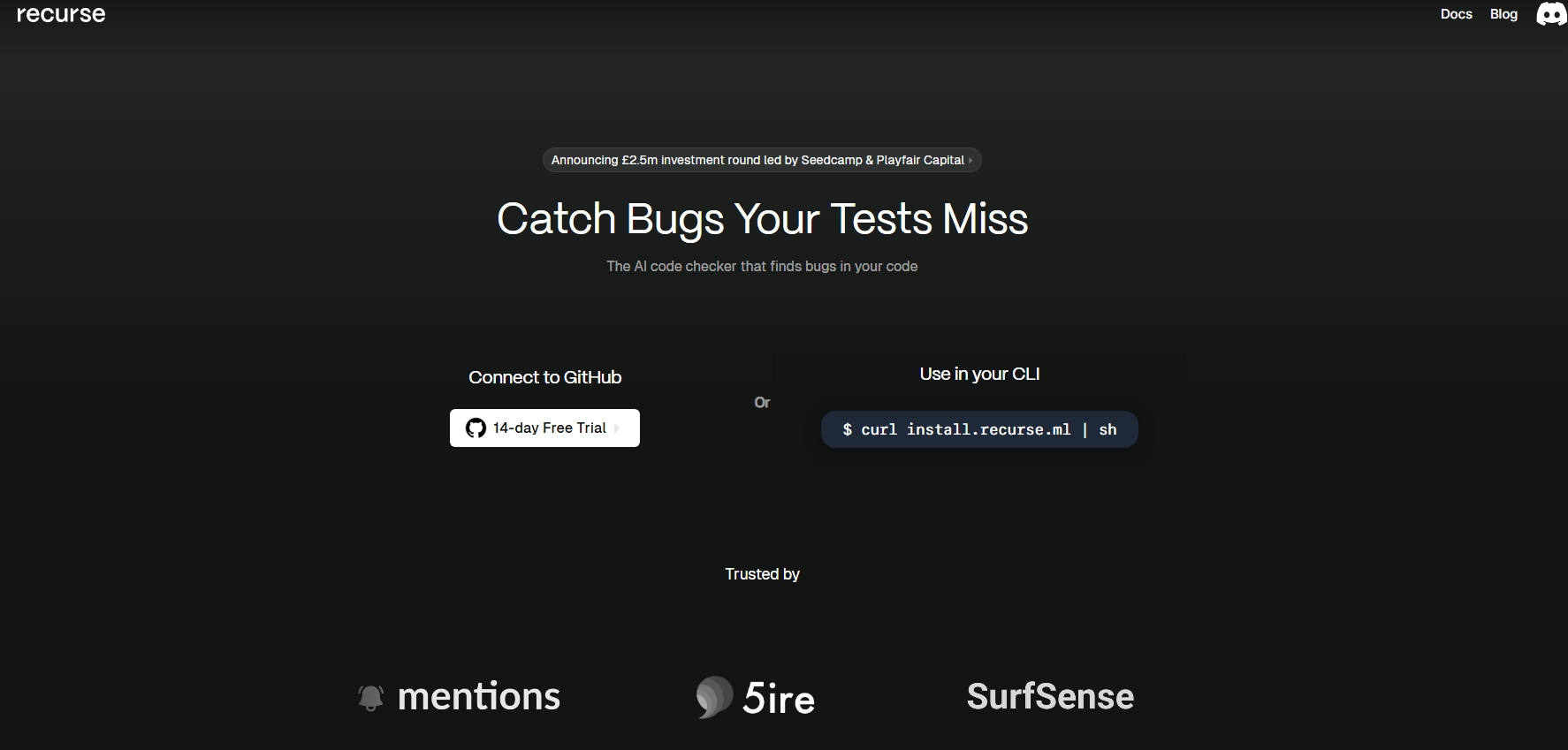The height and width of the screenshot is (750, 1568).
Task: Click the dollar prompt in curl command
Action: (x=847, y=429)
